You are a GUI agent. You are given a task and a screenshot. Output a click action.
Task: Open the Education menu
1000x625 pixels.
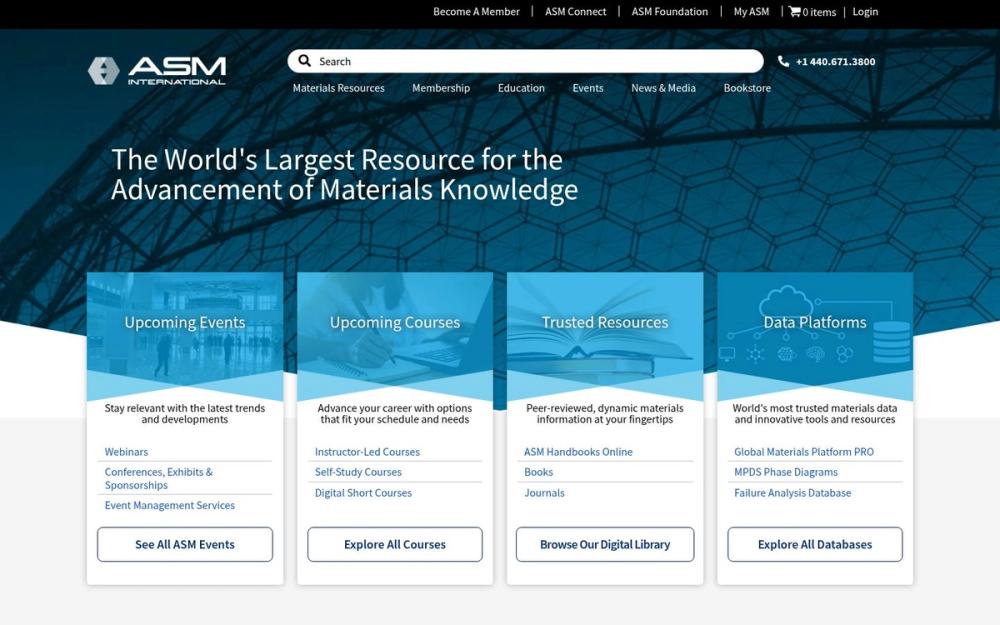coord(521,88)
